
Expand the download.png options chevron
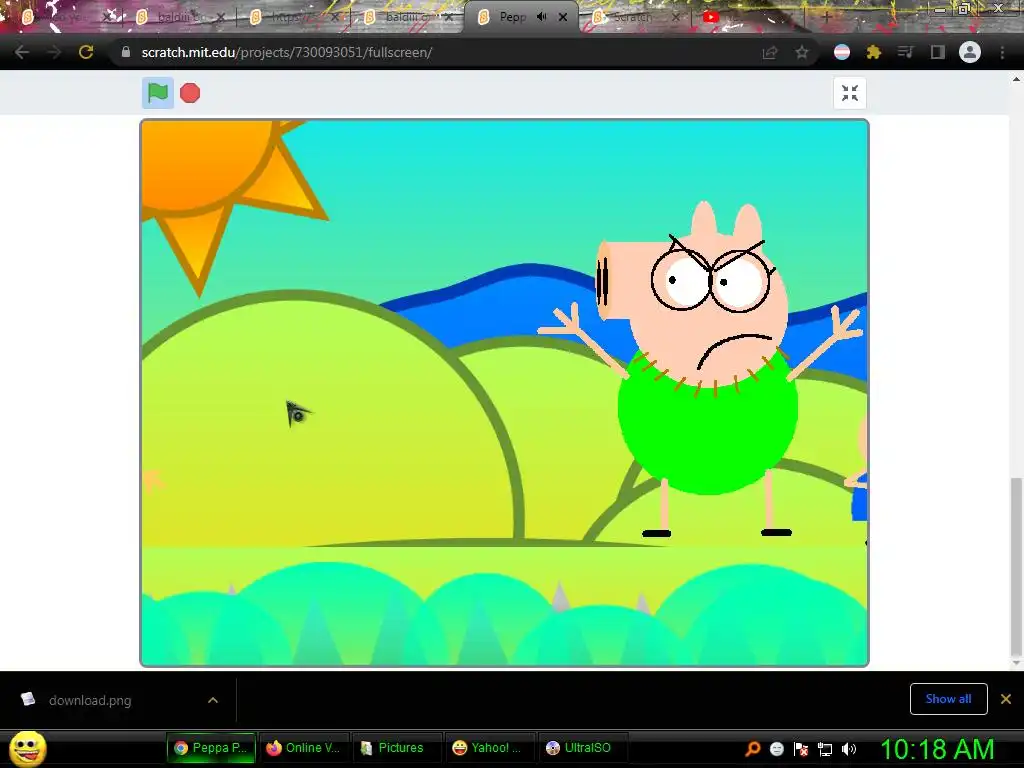[x=213, y=700]
